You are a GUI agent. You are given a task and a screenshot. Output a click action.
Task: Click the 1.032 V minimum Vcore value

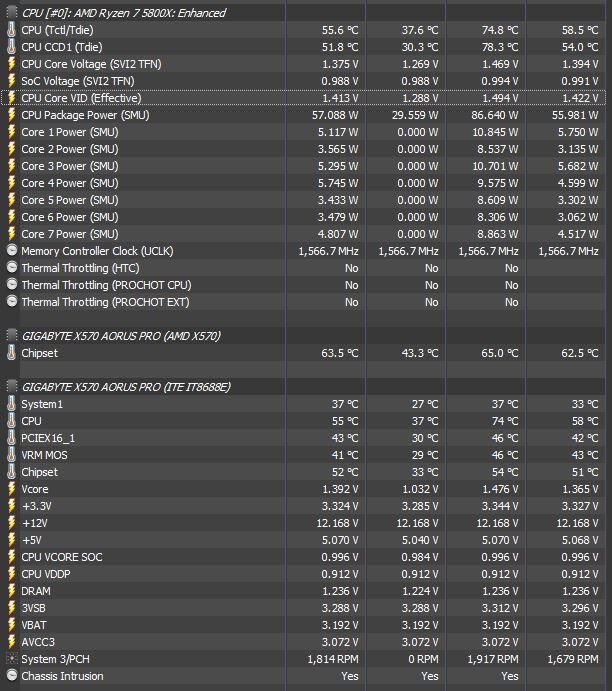[420, 489]
